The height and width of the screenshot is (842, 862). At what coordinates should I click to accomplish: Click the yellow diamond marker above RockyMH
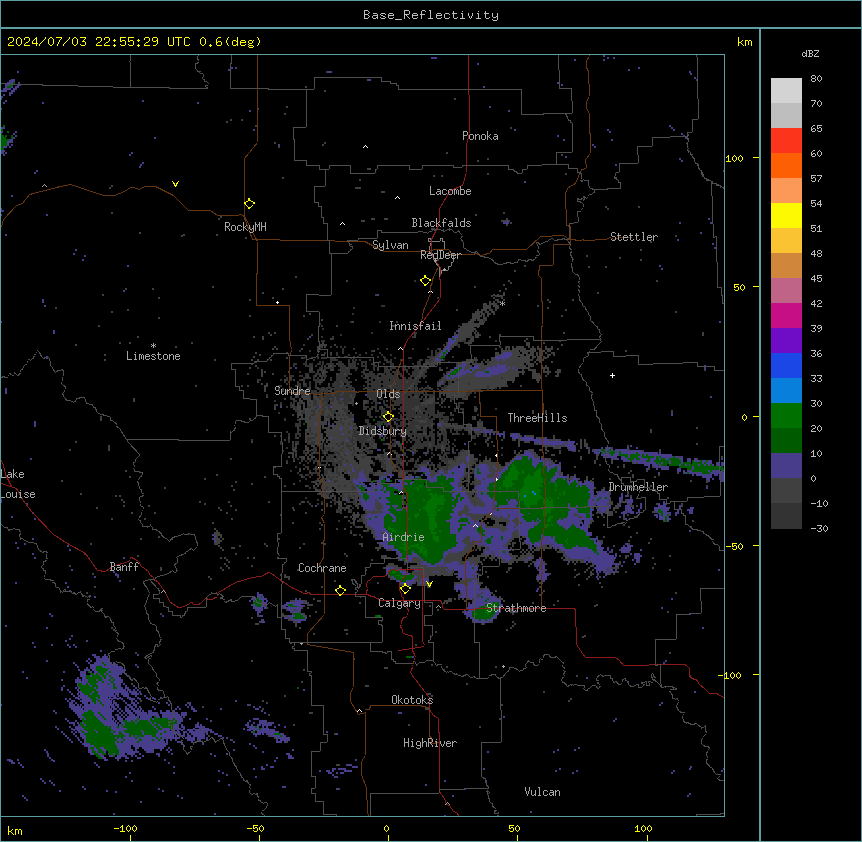[250, 204]
